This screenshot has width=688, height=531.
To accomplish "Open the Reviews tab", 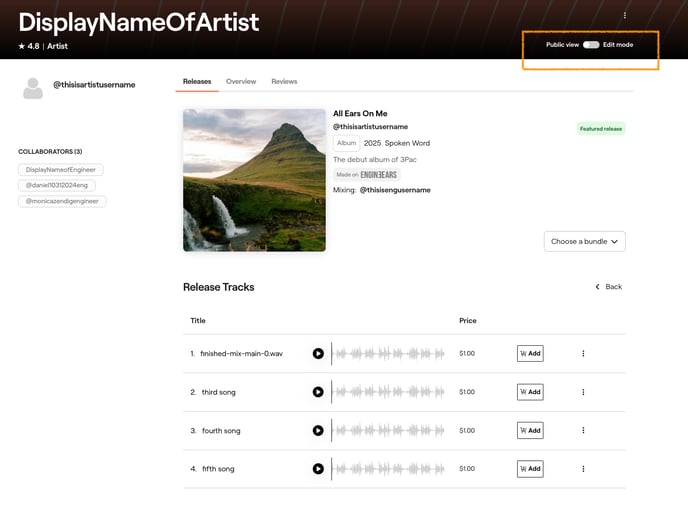I will [x=284, y=81].
